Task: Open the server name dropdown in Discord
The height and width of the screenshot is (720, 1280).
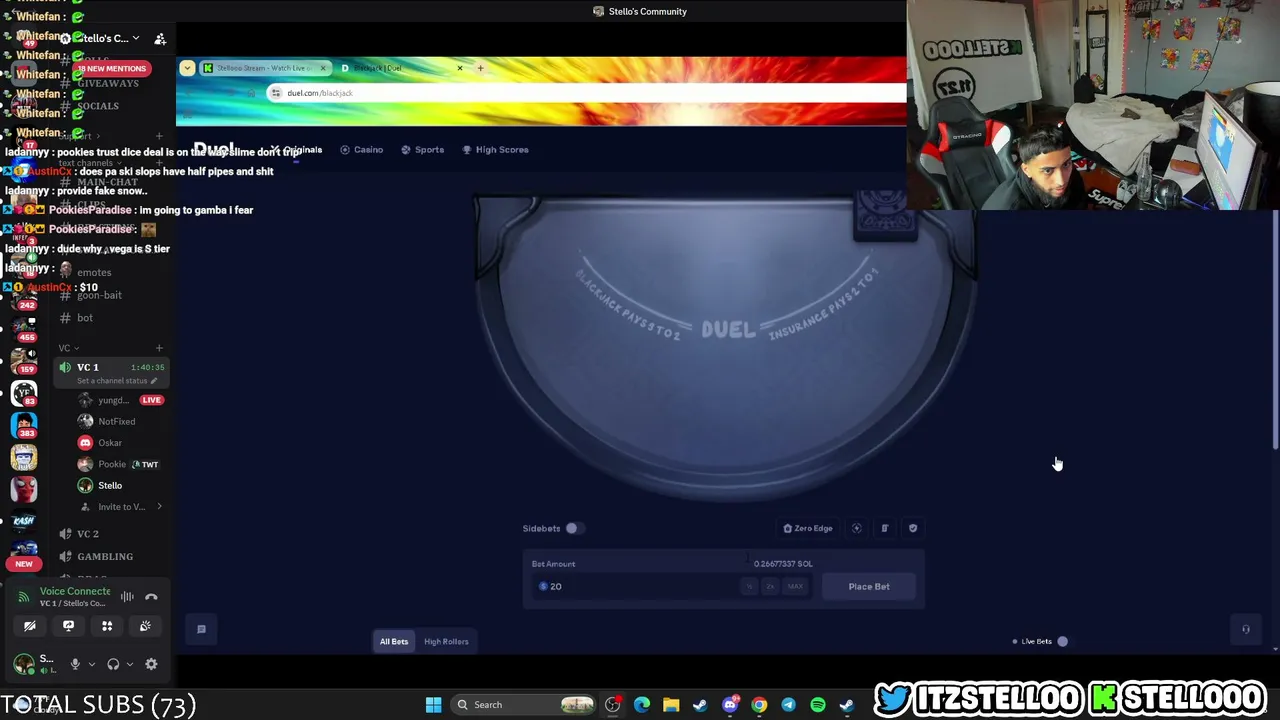Action: click(x=105, y=39)
